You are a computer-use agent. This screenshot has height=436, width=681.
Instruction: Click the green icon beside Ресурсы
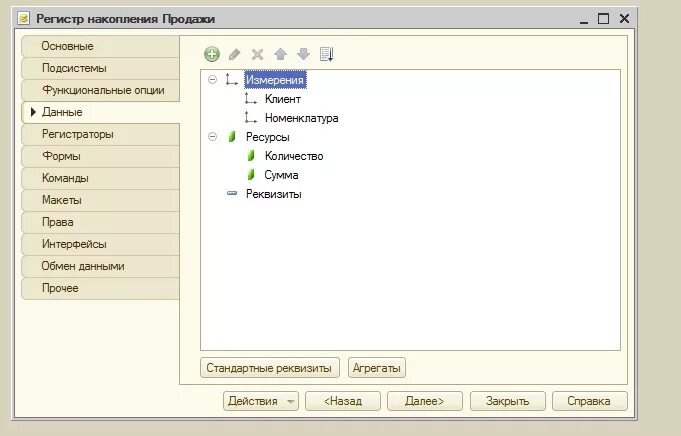click(232, 137)
